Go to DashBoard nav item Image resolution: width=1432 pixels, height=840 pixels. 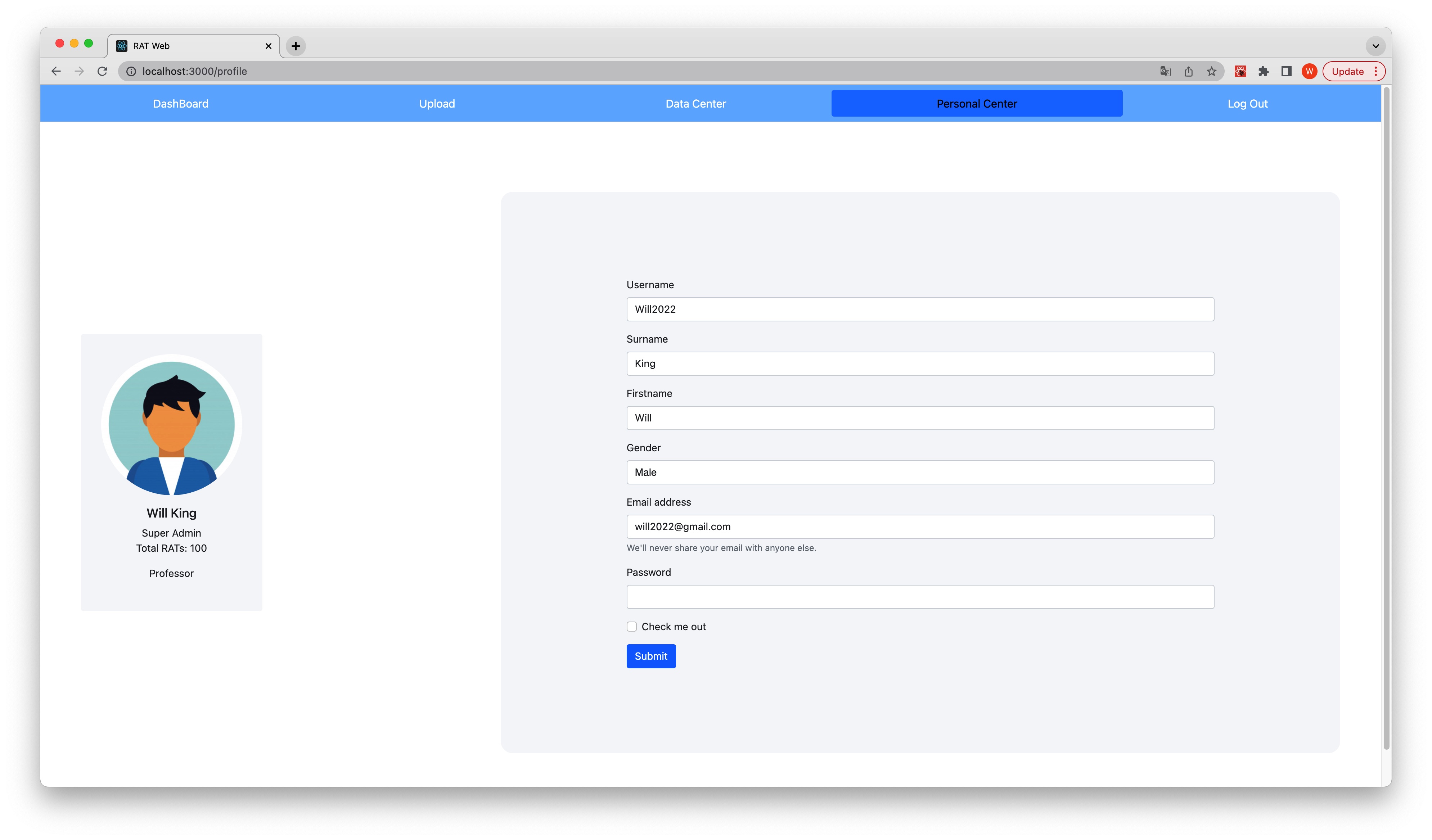(x=180, y=103)
